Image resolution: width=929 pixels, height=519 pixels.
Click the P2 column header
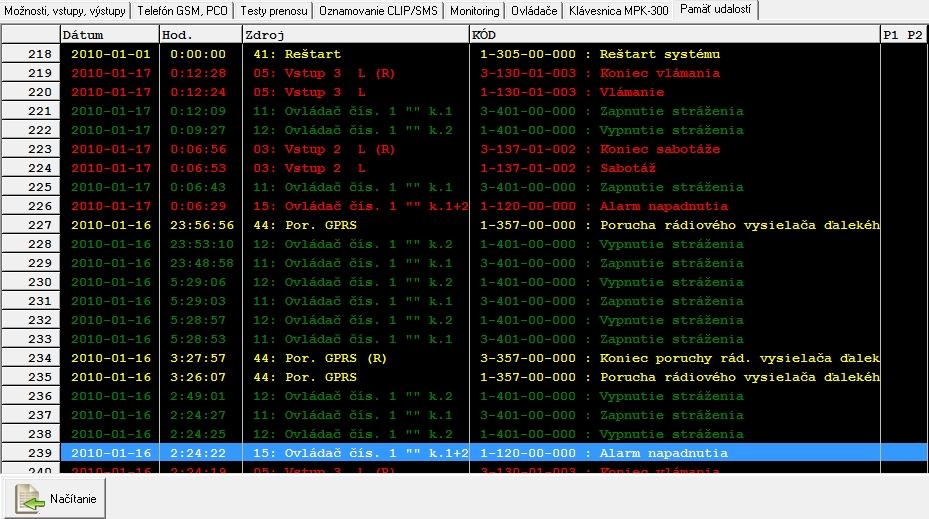[915, 35]
